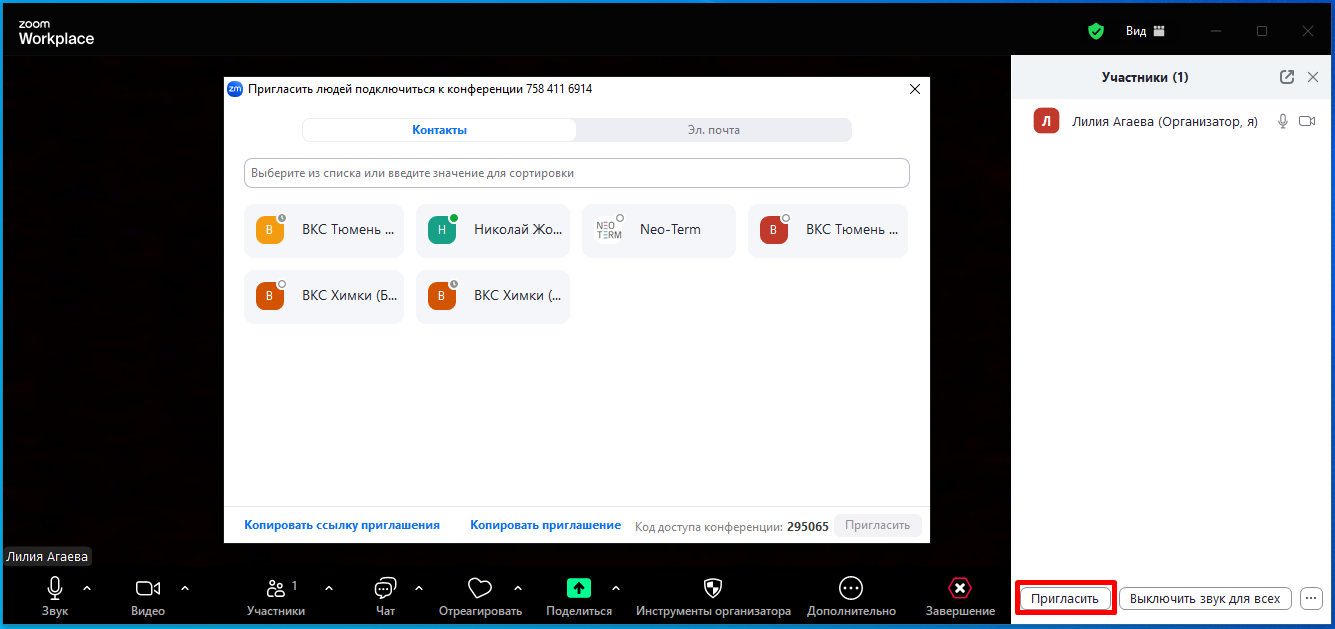Open the Участники panel from the toolbar
This screenshot has width=1335, height=629.
(x=276, y=596)
